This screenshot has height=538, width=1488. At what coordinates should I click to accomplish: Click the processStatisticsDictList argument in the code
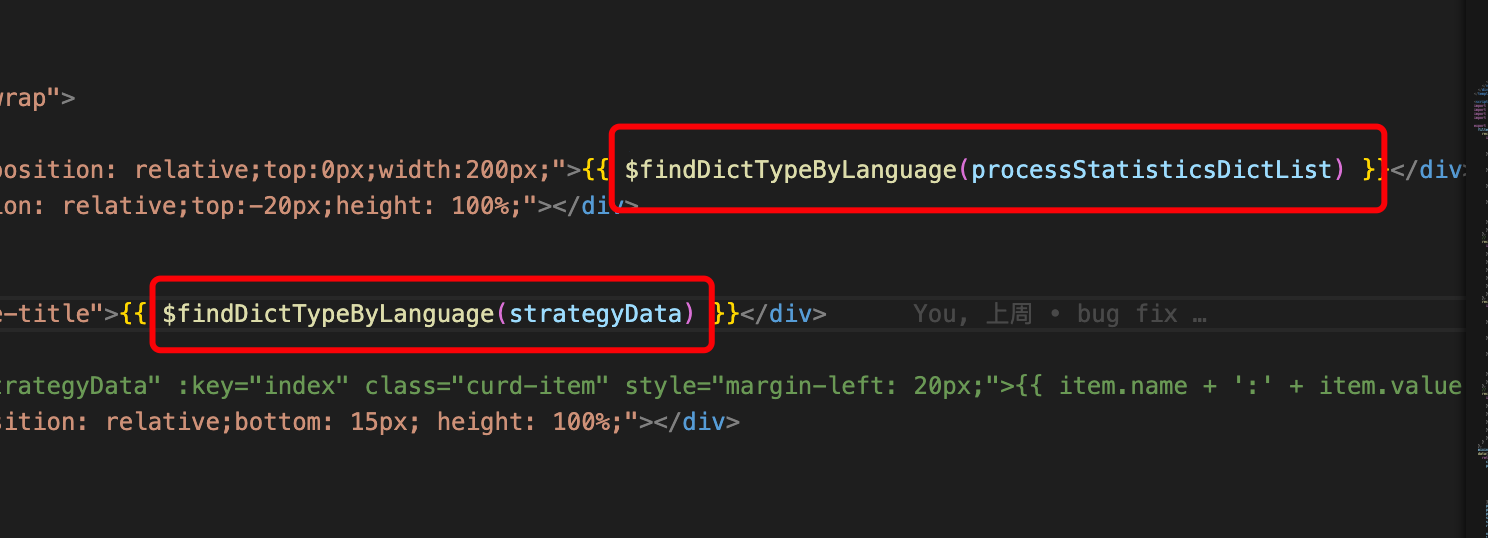1152,170
